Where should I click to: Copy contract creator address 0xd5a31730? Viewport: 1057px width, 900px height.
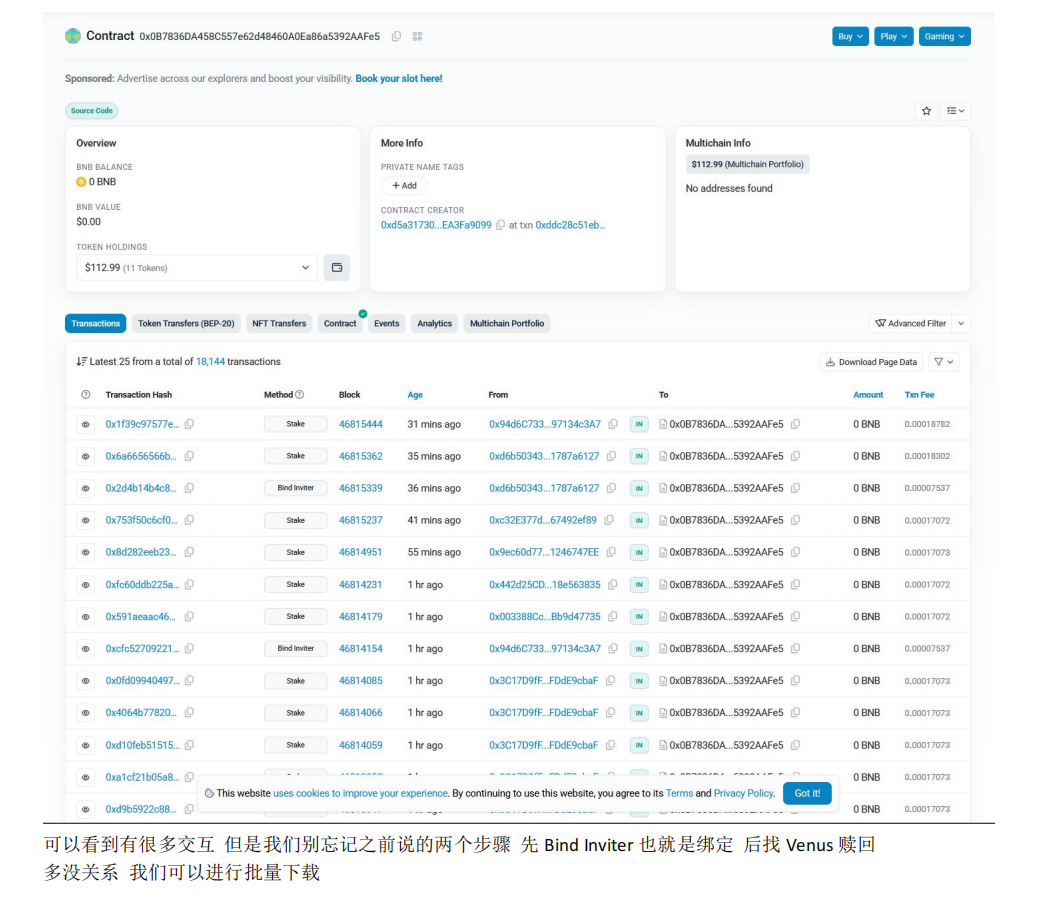coord(500,225)
